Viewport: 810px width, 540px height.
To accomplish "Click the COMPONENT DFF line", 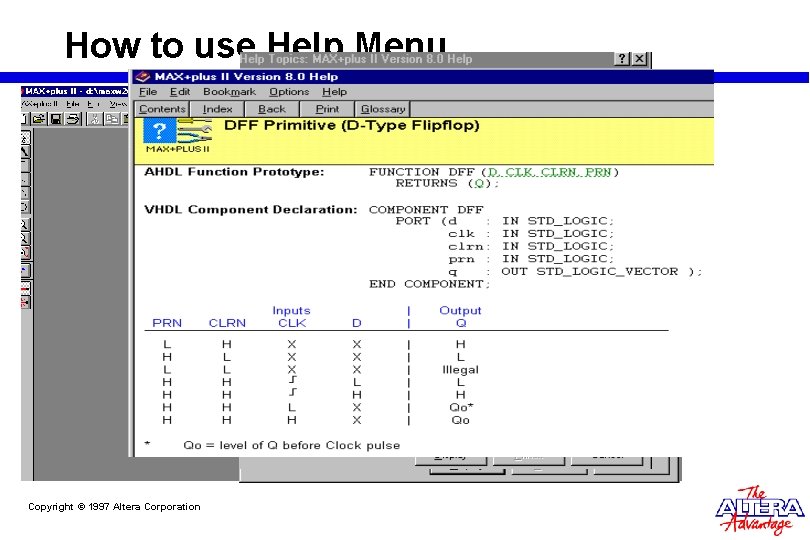I will [426, 210].
